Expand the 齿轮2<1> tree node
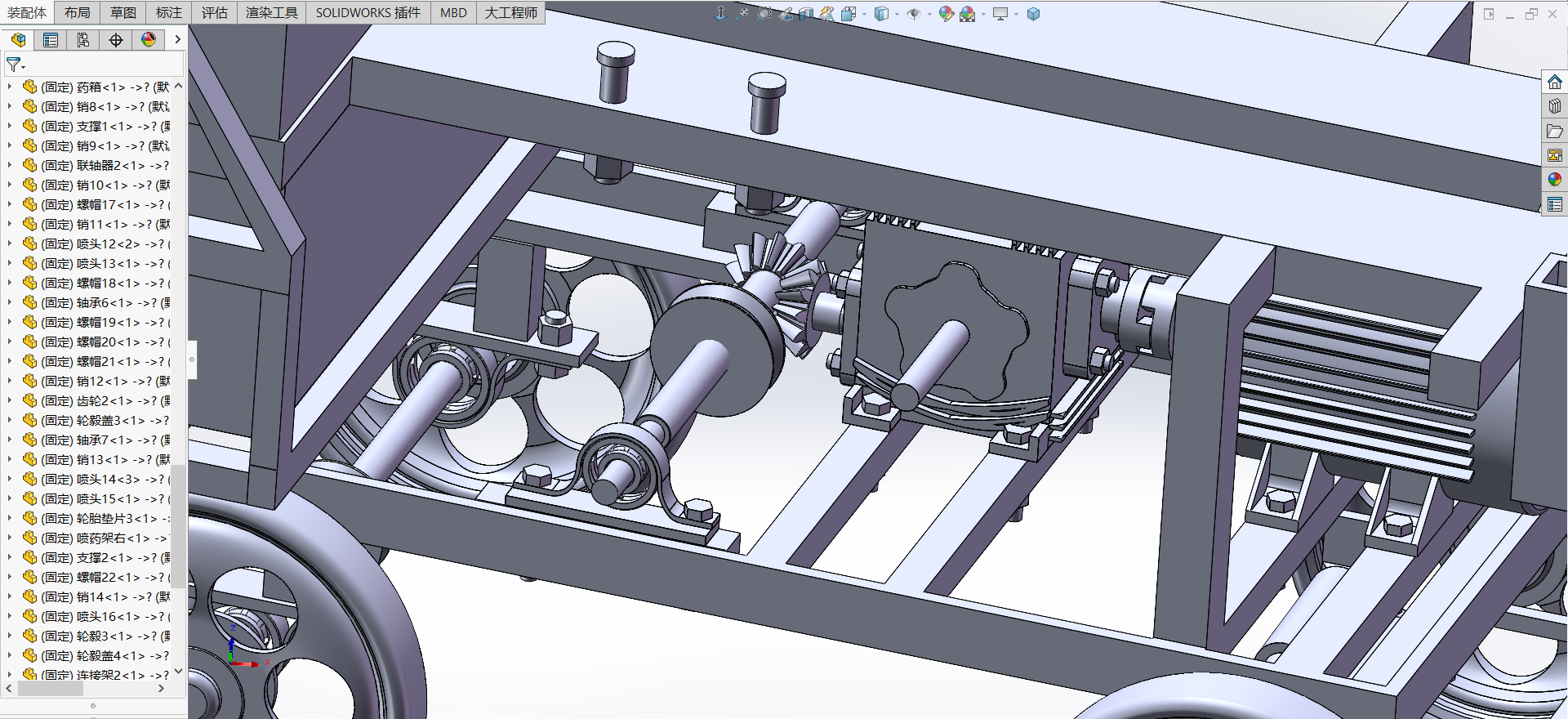Viewport: 1568px width, 719px height. pyautogui.click(x=10, y=400)
